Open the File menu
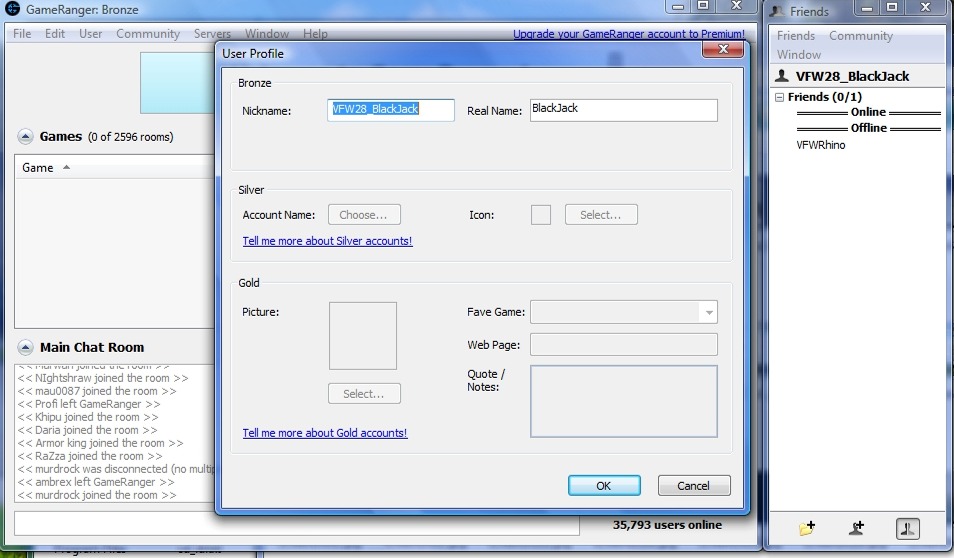 coord(22,34)
